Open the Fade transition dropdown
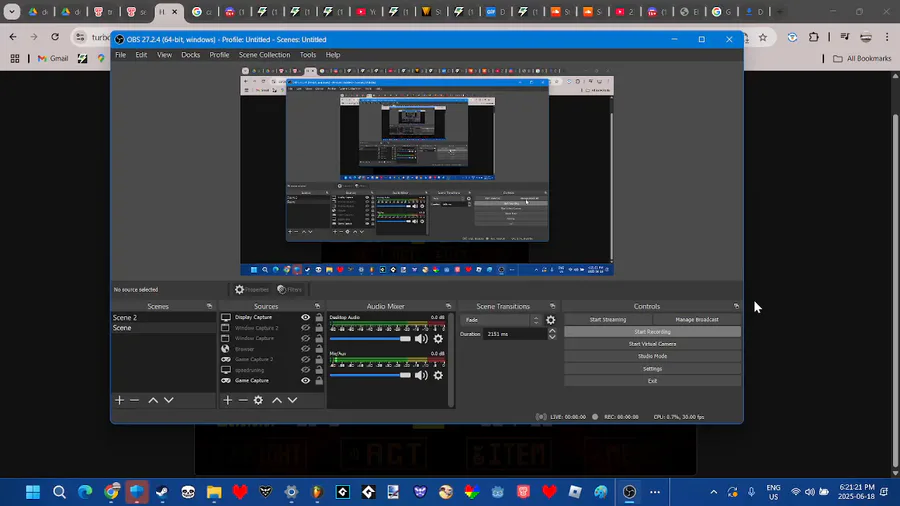900x506 pixels. pos(502,320)
